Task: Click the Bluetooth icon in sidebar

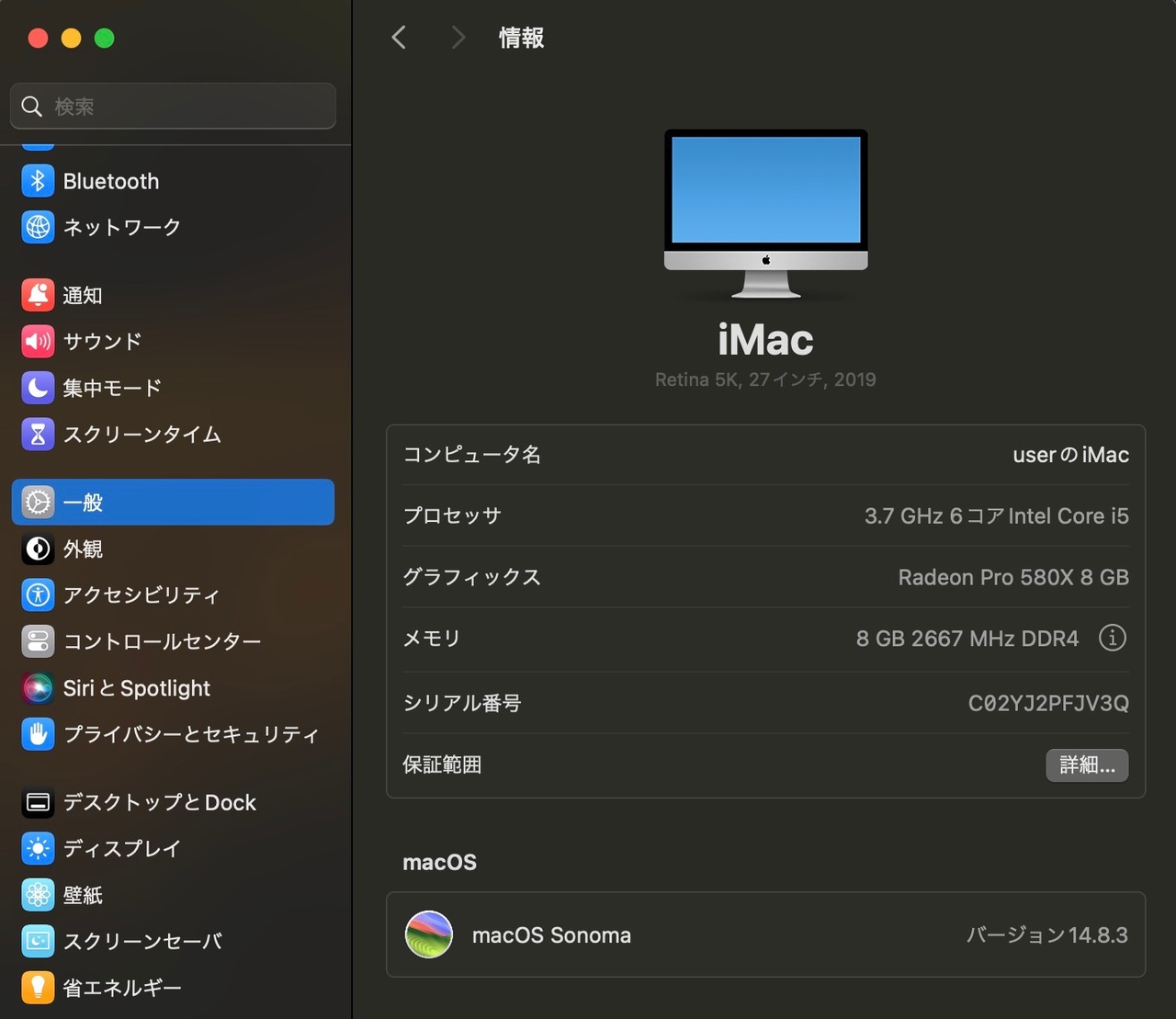Action: click(x=38, y=181)
